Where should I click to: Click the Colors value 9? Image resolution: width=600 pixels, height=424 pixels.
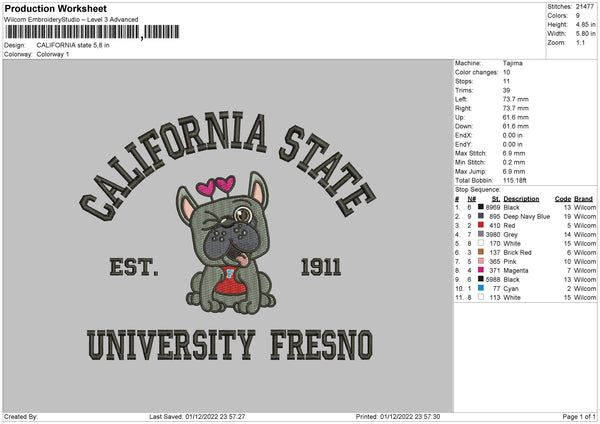[x=578, y=16]
